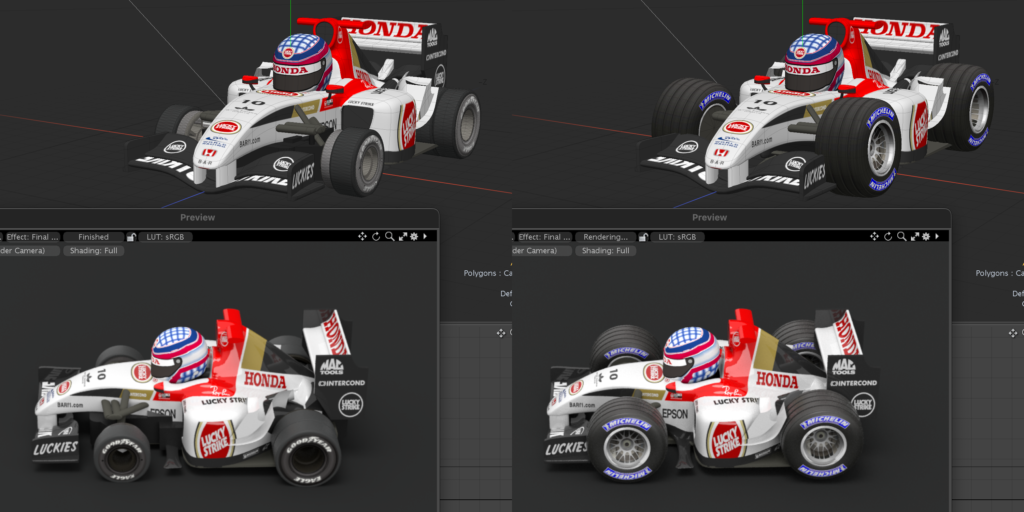Image resolution: width=1024 pixels, height=512 pixels.
Task: Expand the arrow flyout in Finished preview toolbar
Action: pos(425,236)
